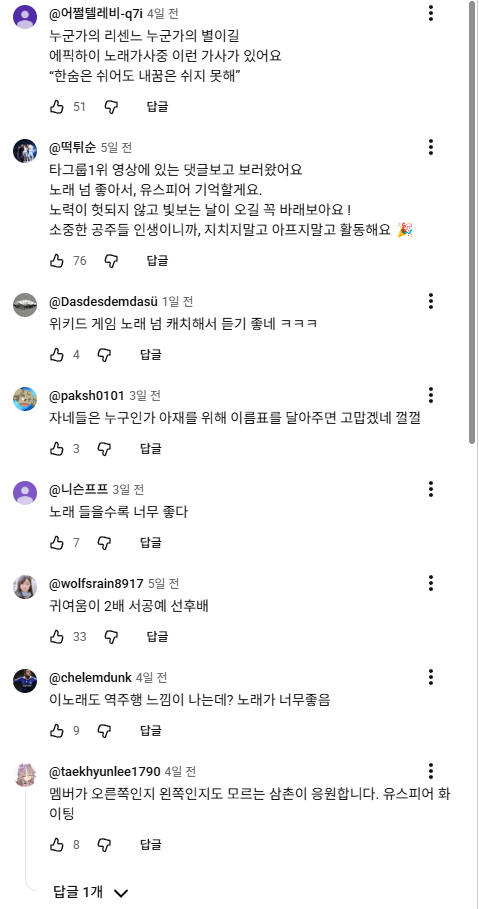Image resolution: width=479 pixels, height=909 pixels.
Task: Open the options menu on @taekhyunlee1790 comment
Action: pos(431,771)
